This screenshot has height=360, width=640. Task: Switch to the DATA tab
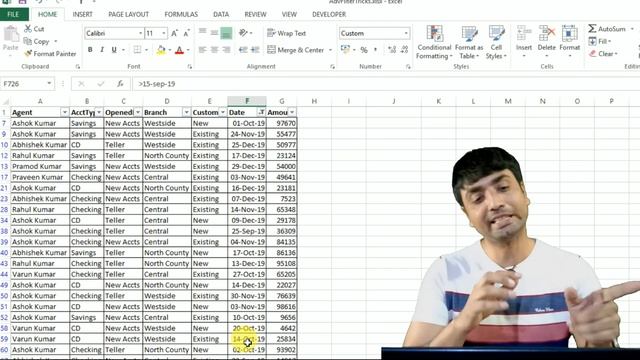221,14
